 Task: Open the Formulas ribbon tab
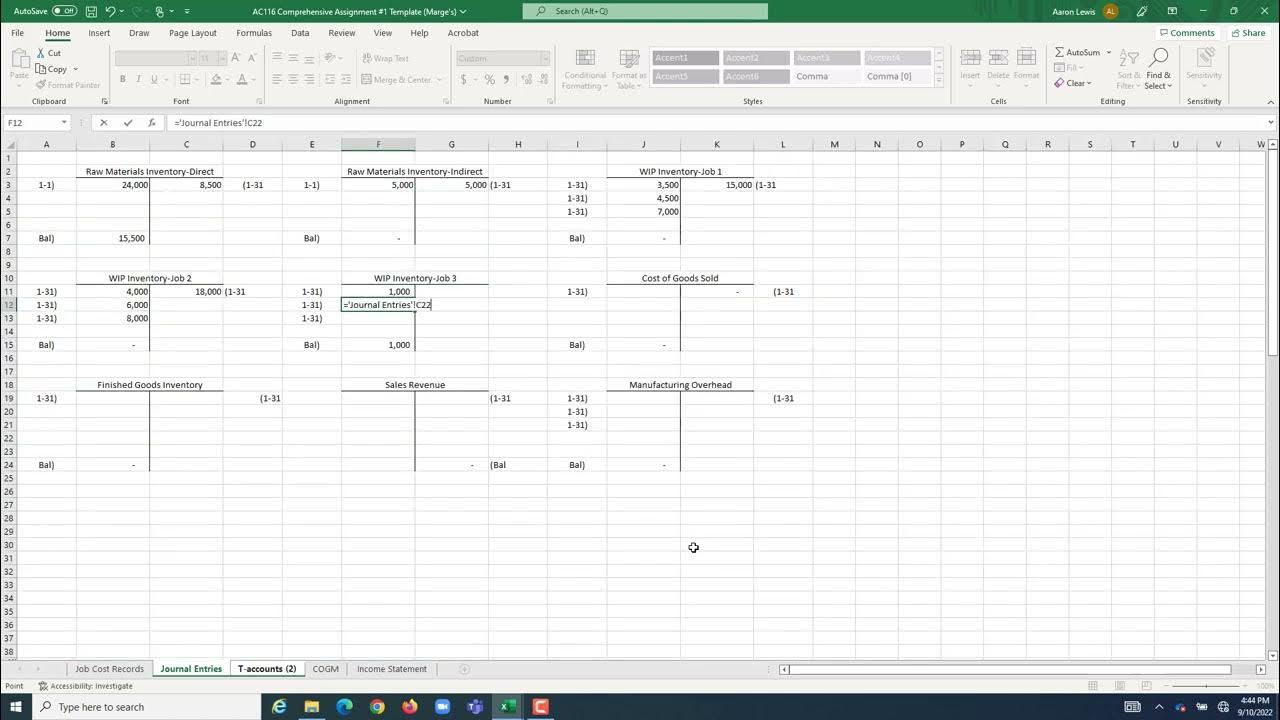point(254,33)
